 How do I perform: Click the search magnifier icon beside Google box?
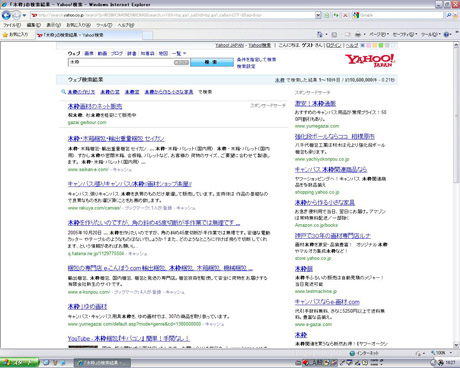(x=449, y=15)
